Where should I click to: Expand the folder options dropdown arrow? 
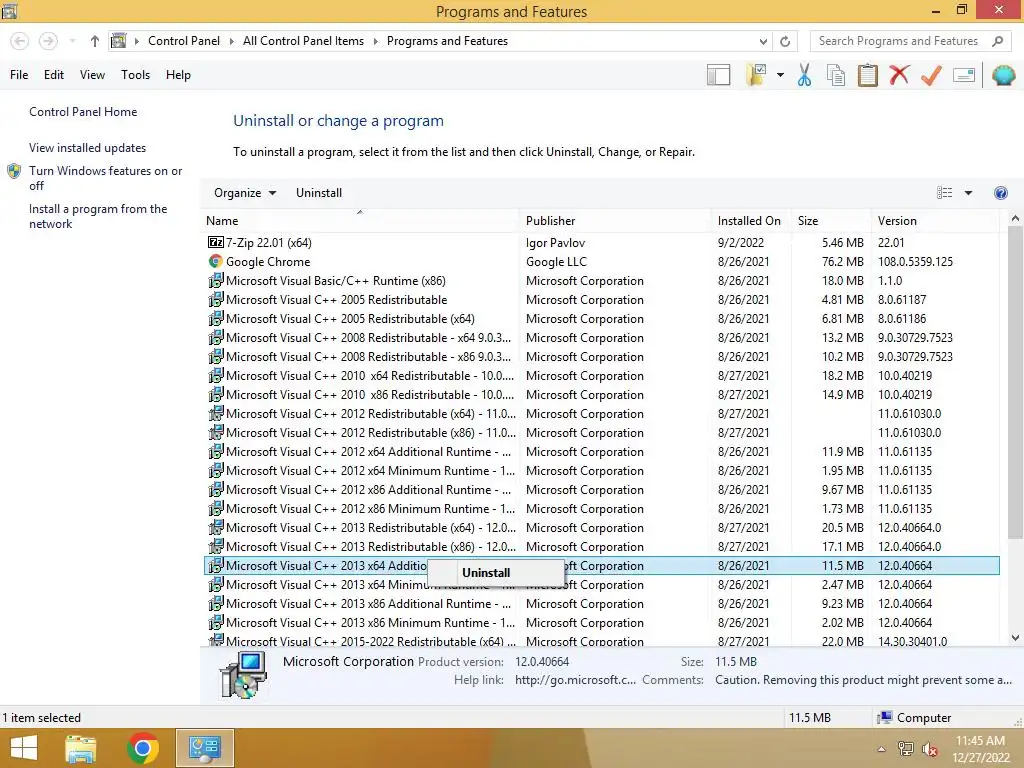(x=780, y=75)
